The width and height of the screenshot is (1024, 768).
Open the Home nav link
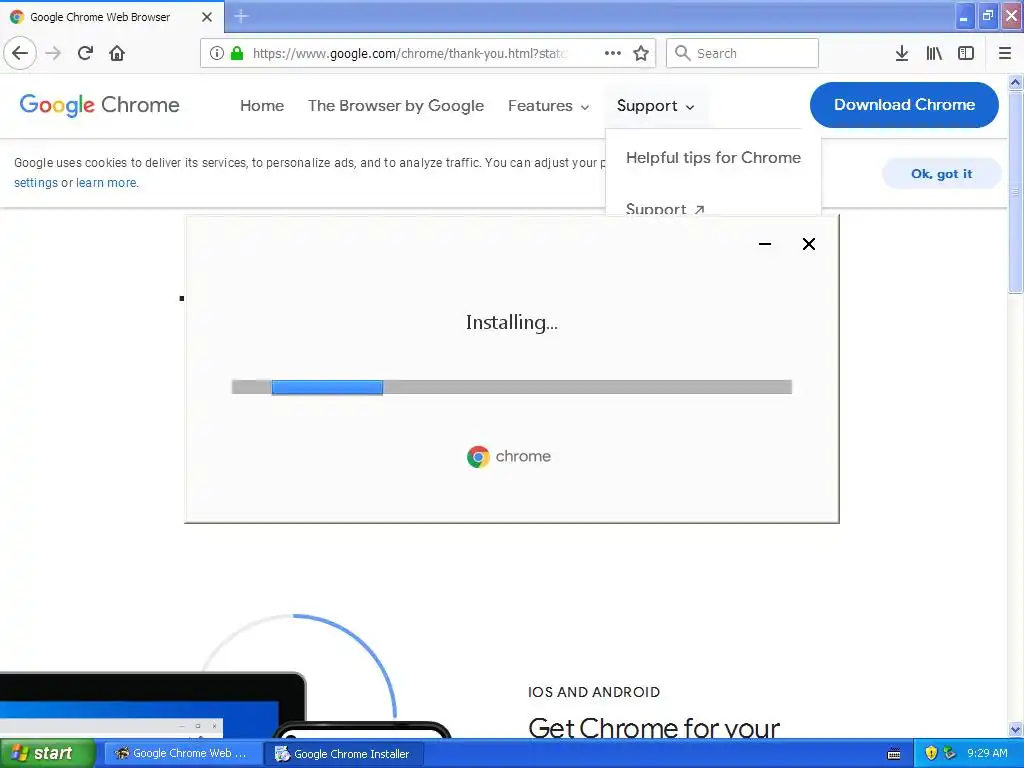click(x=262, y=106)
